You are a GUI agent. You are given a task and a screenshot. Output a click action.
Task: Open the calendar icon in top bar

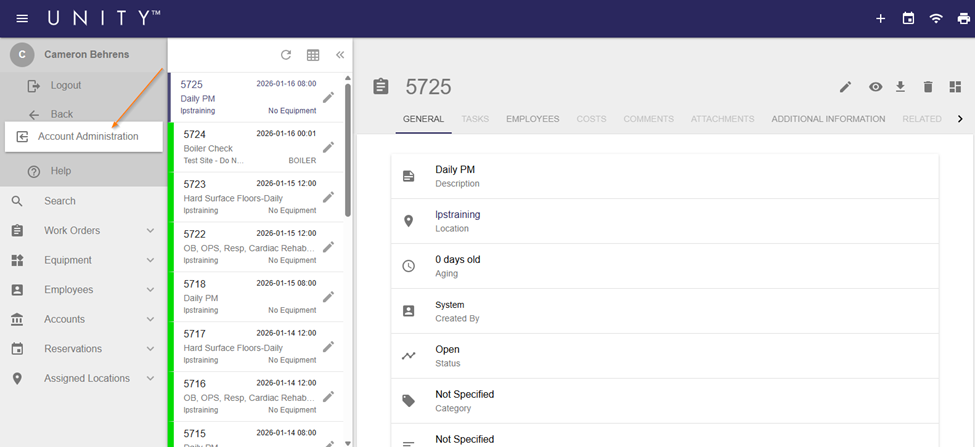908,19
